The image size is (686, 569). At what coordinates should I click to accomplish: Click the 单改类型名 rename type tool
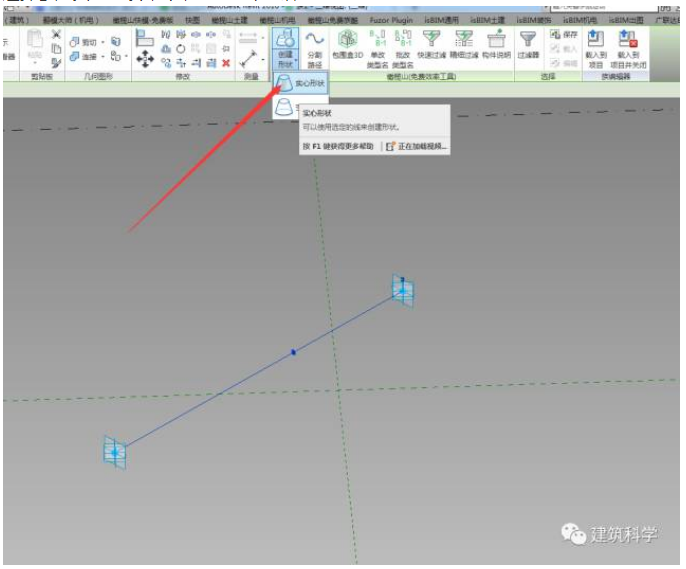[378, 49]
